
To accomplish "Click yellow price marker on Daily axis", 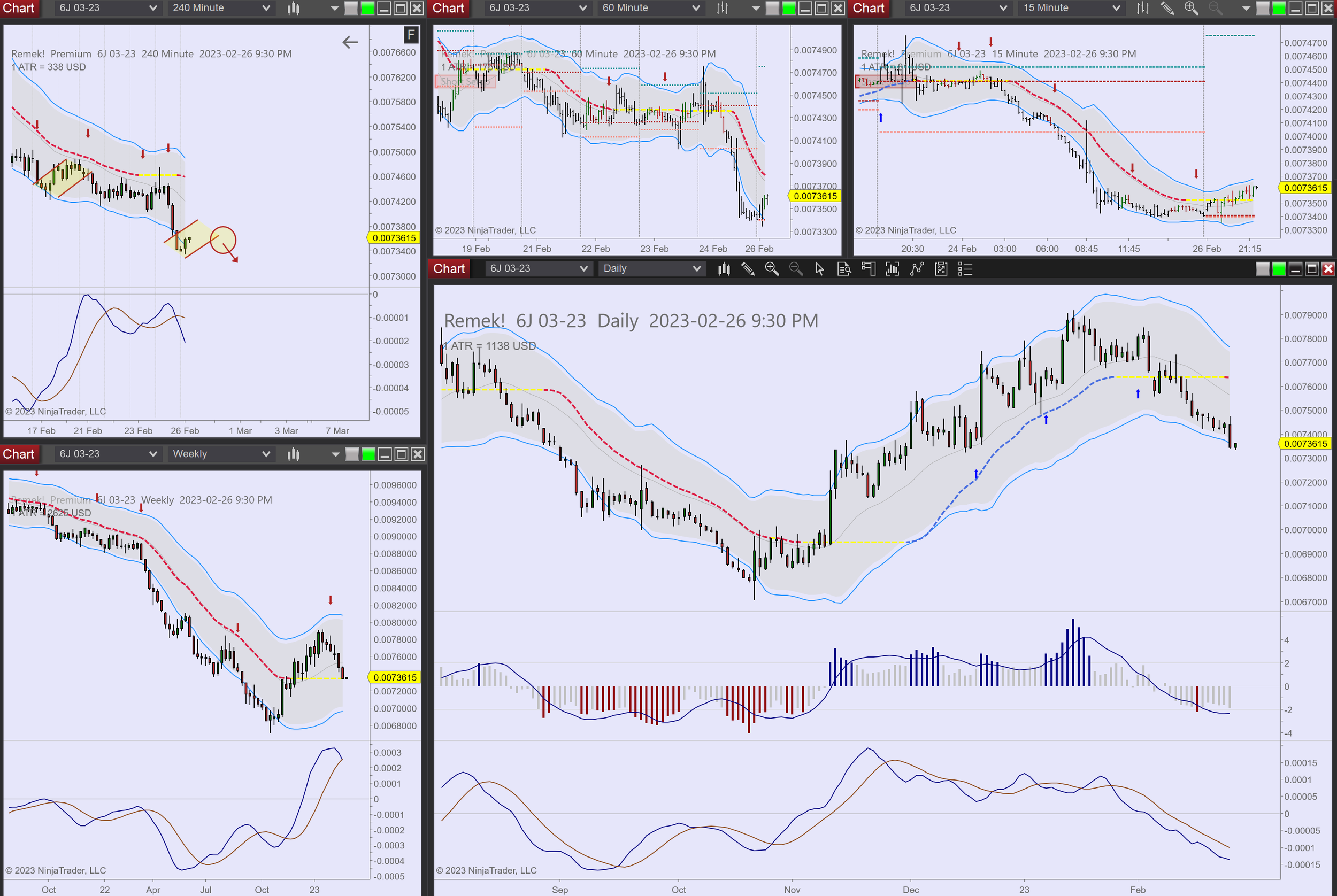I will [x=1305, y=443].
